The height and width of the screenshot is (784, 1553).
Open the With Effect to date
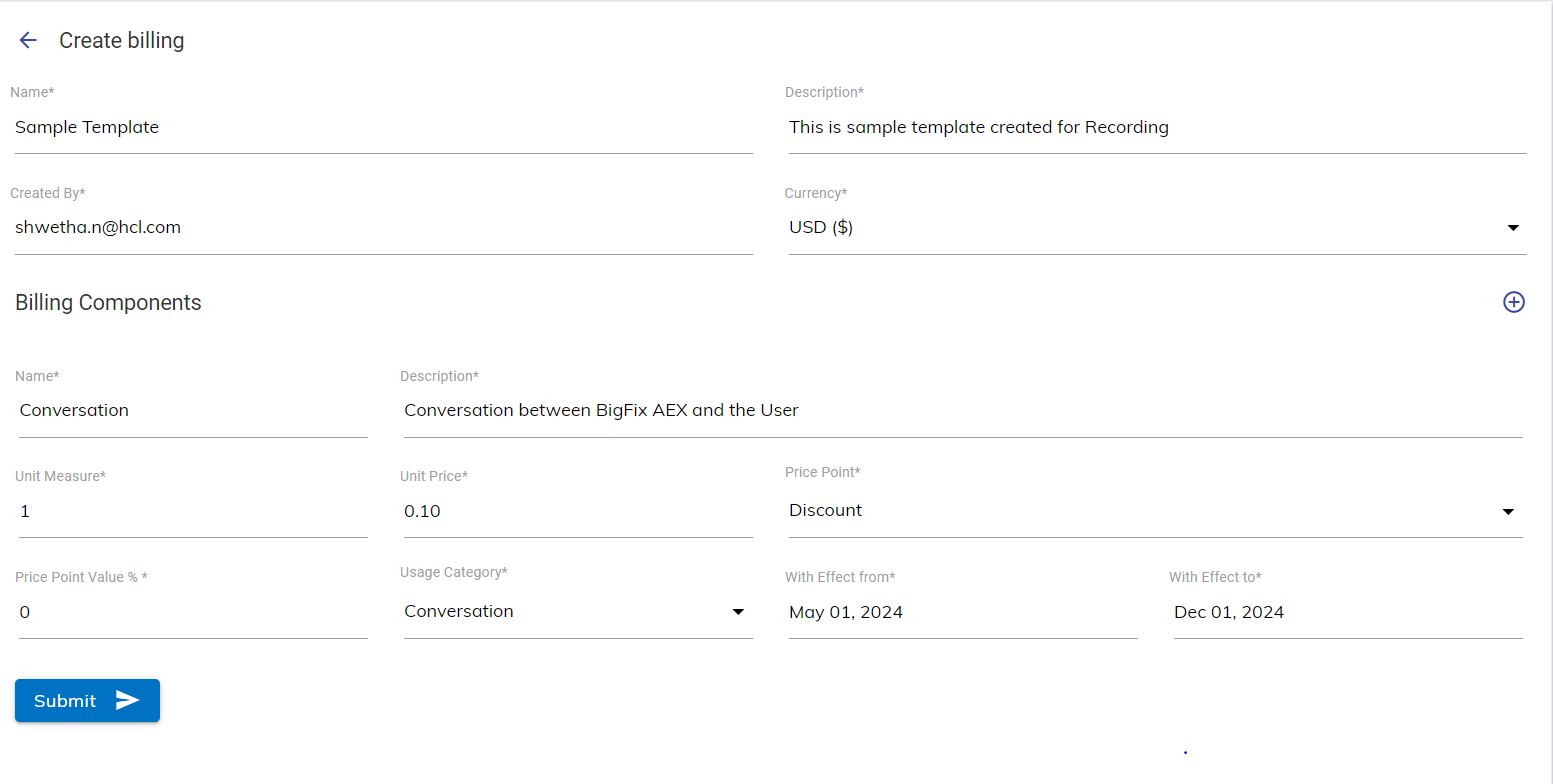click(x=1347, y=613)
